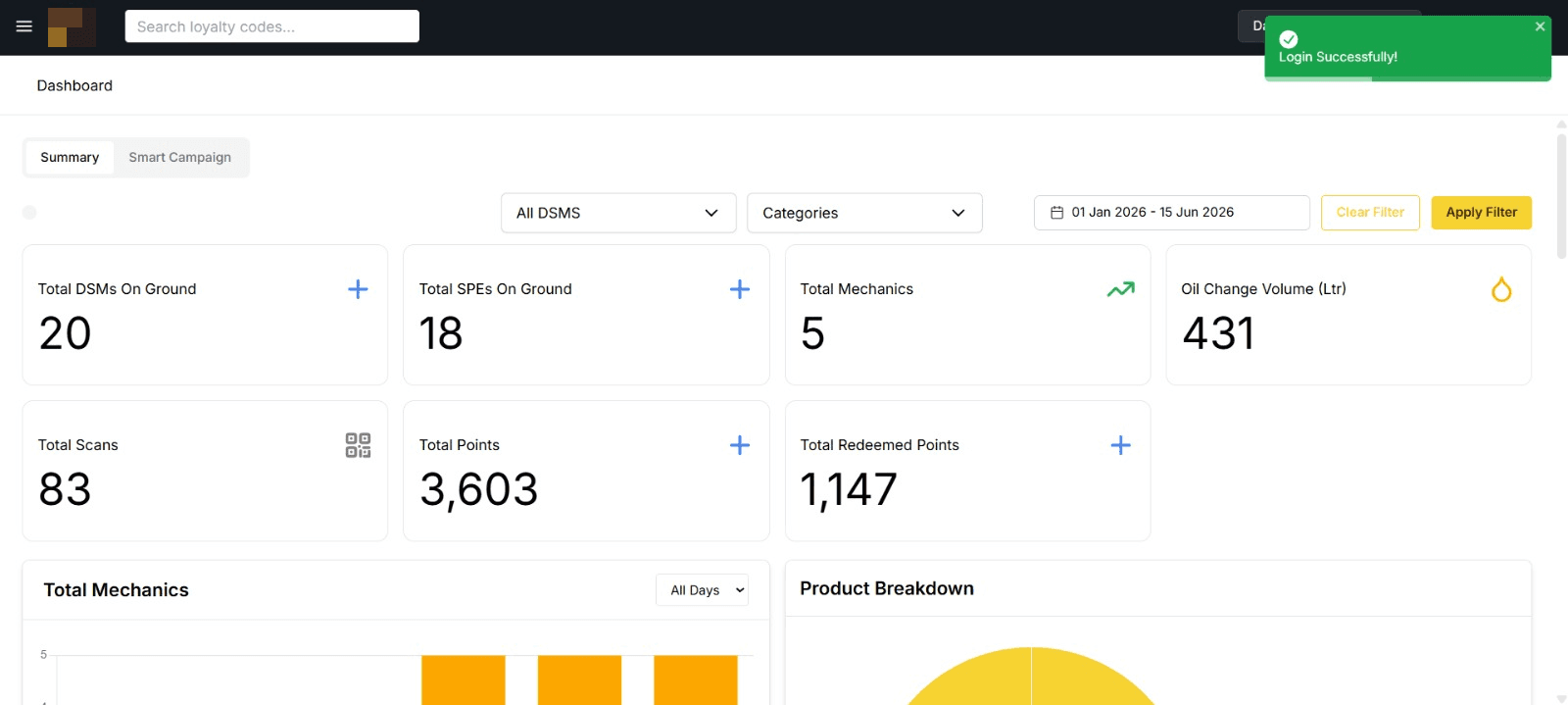Click the small round indicator left of All DSMS
Viewport: 1568px width, 705px height.
29,213
